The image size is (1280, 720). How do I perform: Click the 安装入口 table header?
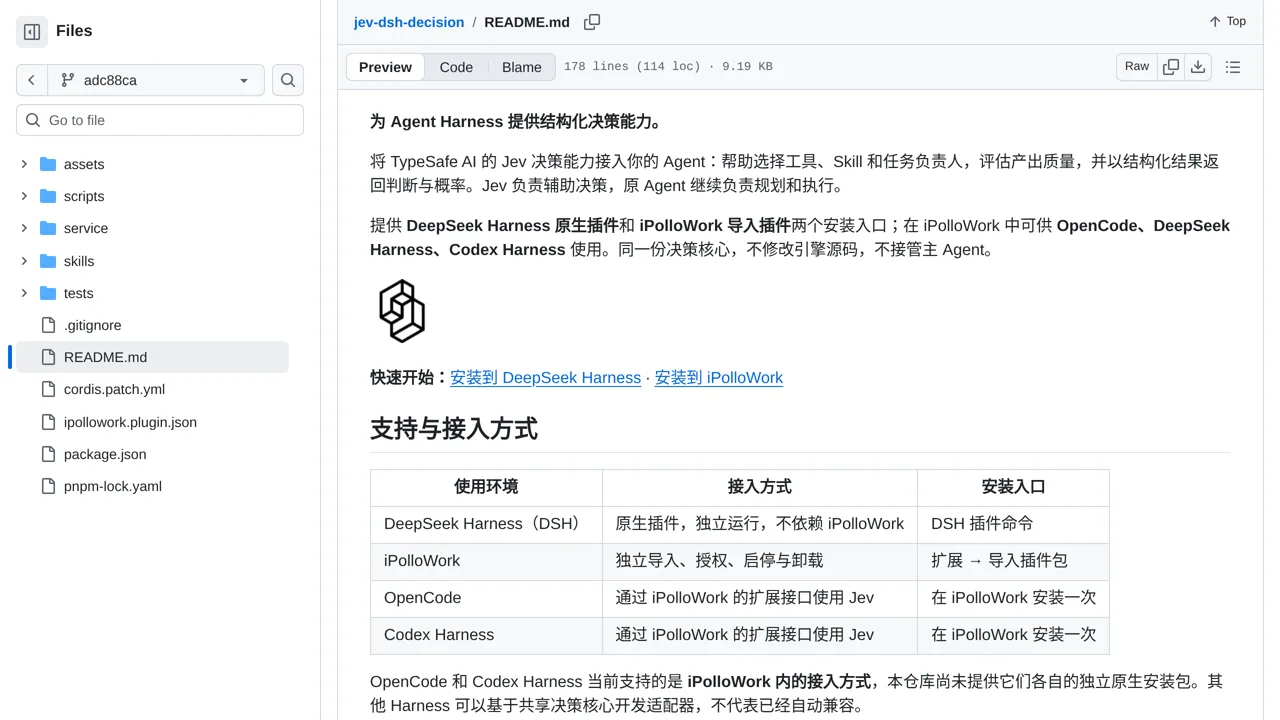tap(1013, 487)
